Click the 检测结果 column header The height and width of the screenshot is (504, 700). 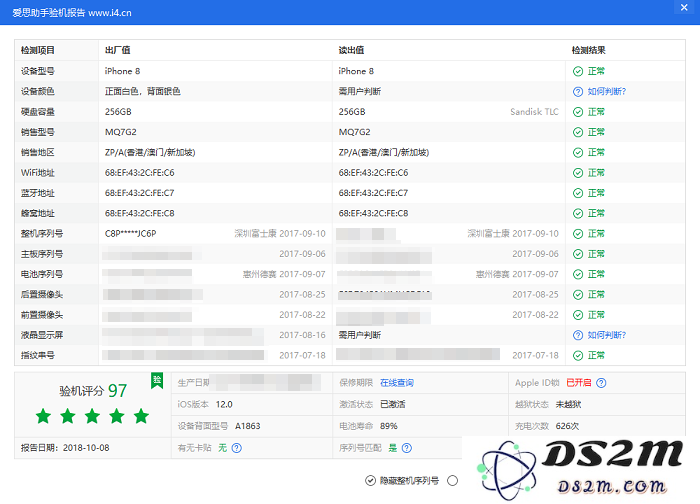(x=588, y=50)
